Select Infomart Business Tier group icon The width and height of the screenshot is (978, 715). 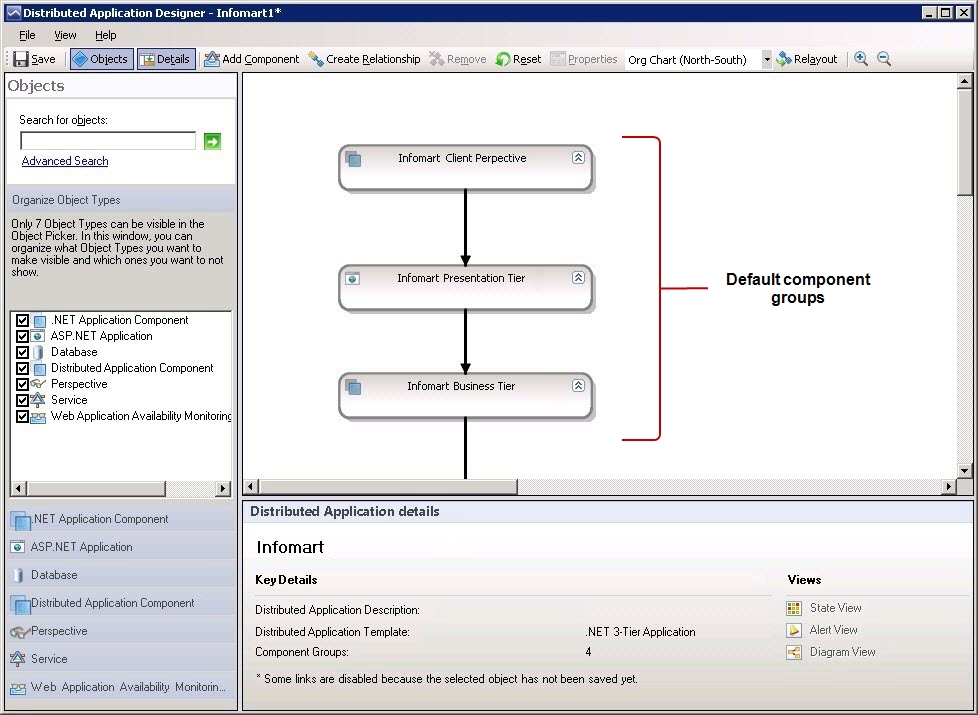click(353, 387)
